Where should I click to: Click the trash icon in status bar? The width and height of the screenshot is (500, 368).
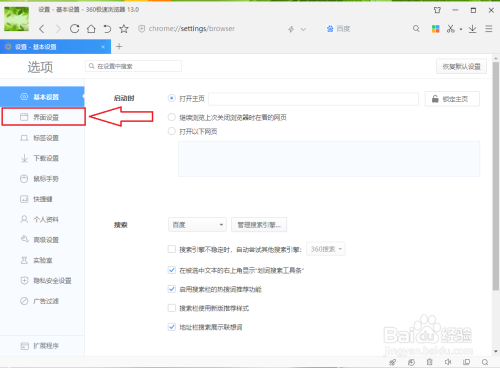[430, 362]
